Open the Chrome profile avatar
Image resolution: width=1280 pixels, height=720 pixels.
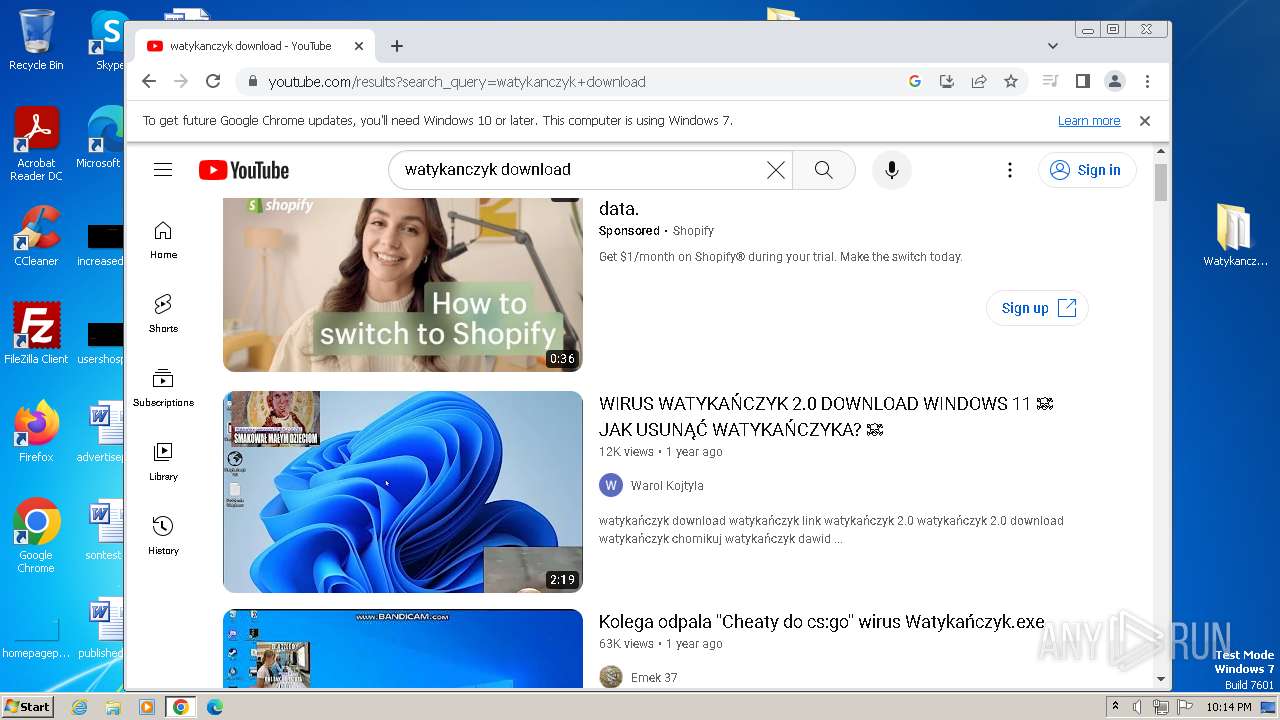point(1115,82)
